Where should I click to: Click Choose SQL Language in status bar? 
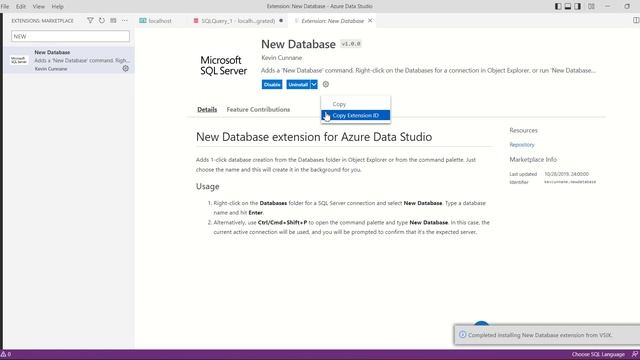[598, 354]
